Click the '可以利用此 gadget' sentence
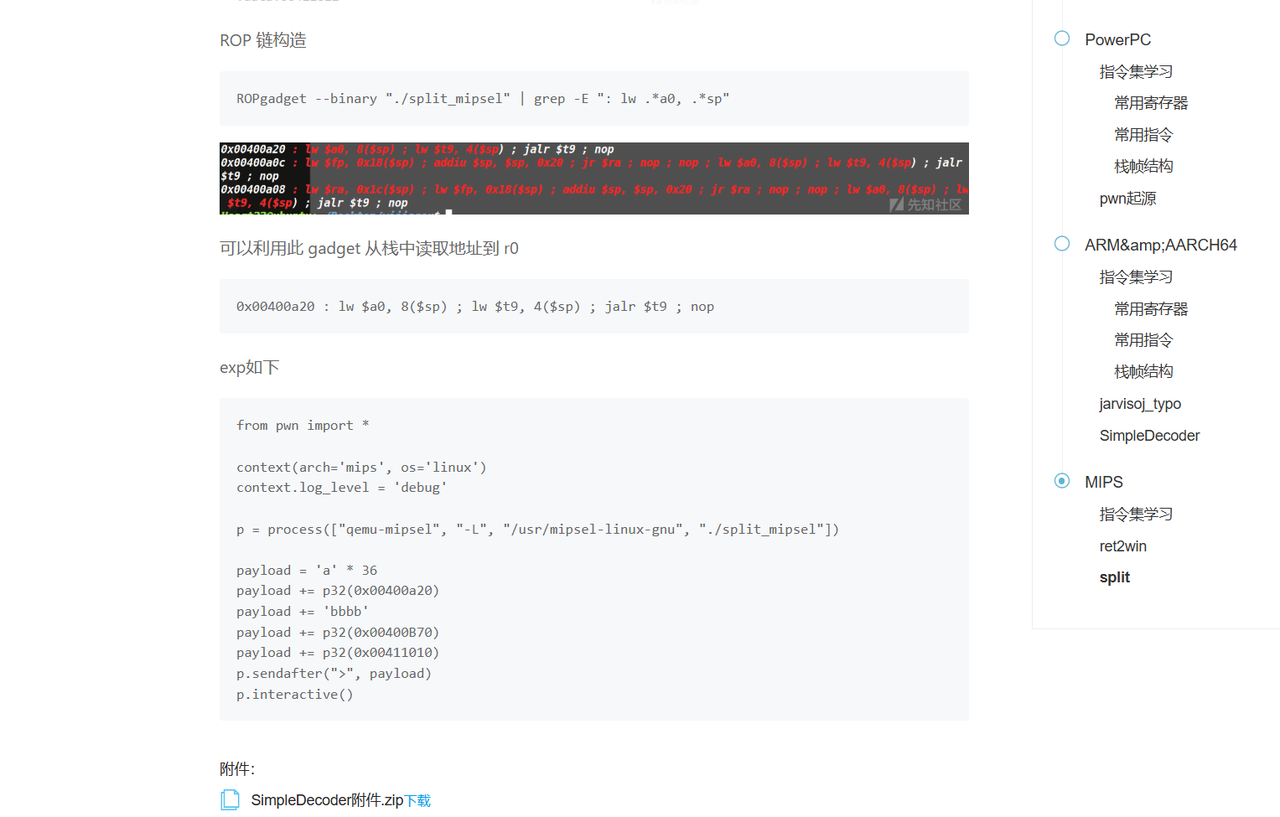Image resolution: width=1280 pixels, height=817 pixels. point(369,248)
